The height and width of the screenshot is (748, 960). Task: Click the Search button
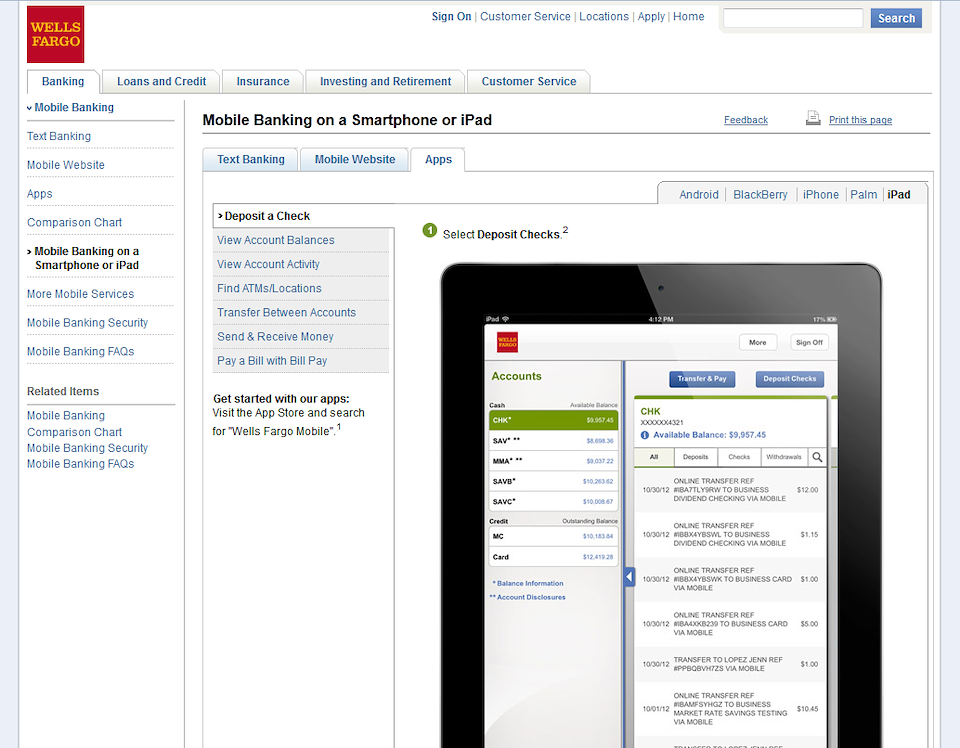click(896, 18)
